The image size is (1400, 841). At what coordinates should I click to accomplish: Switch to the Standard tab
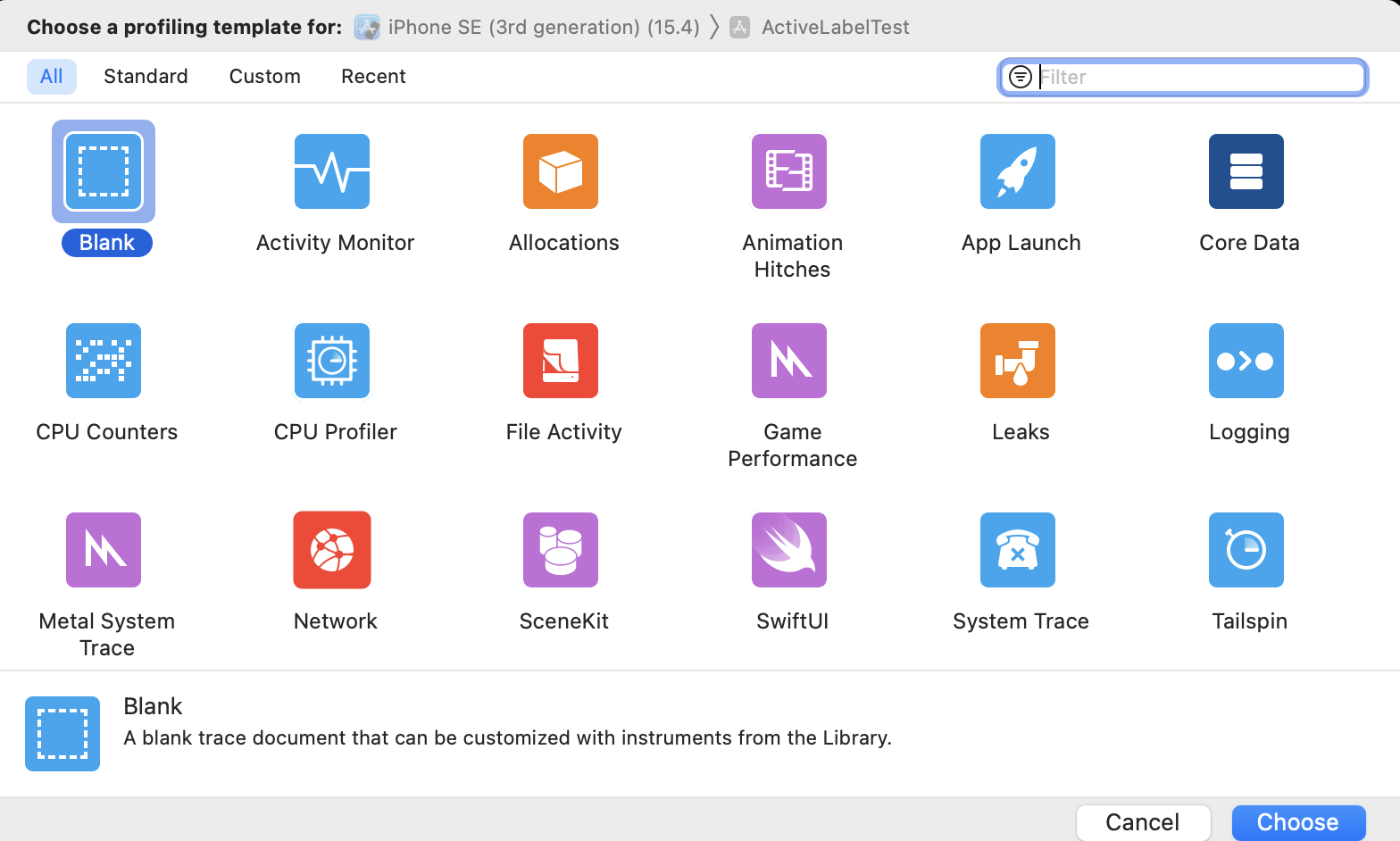click(146, 77)
